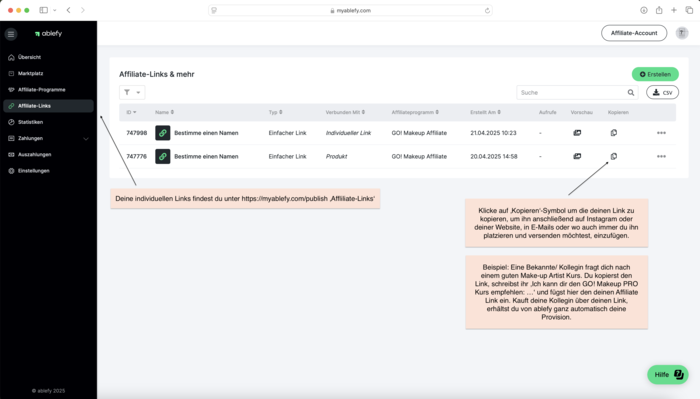This screenshot has height=399, width=700.
Task: Sort by Erstellt Am column
Action: point(485,112)
